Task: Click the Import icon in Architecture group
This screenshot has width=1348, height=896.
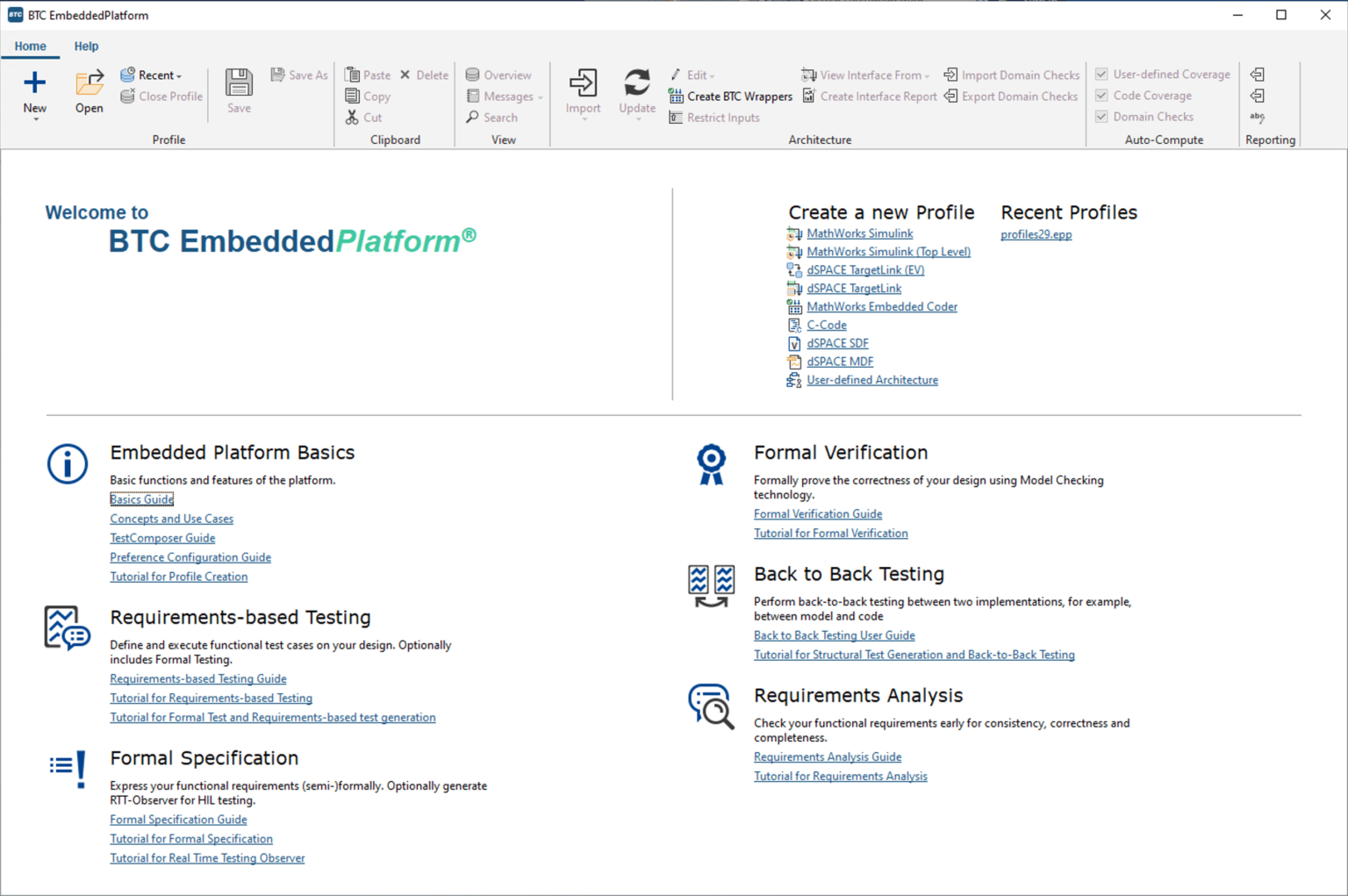Action: pos(583,83)
